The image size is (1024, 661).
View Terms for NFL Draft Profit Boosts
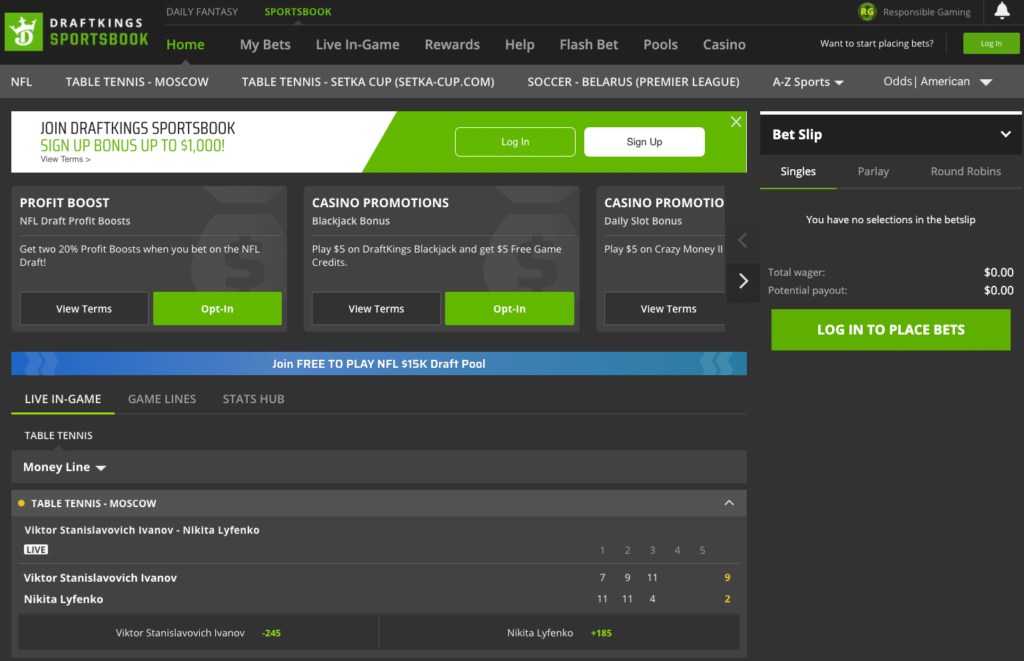click(84, 308)
